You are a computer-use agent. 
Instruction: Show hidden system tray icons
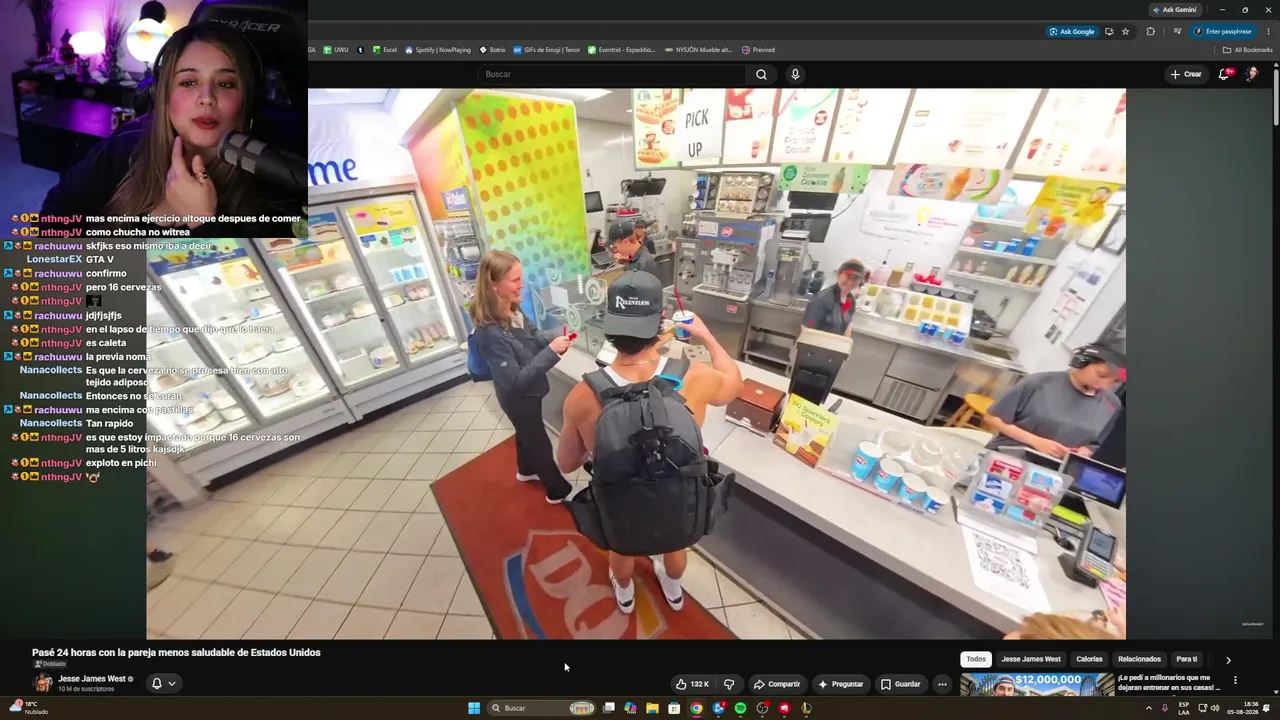(1148, 708)
